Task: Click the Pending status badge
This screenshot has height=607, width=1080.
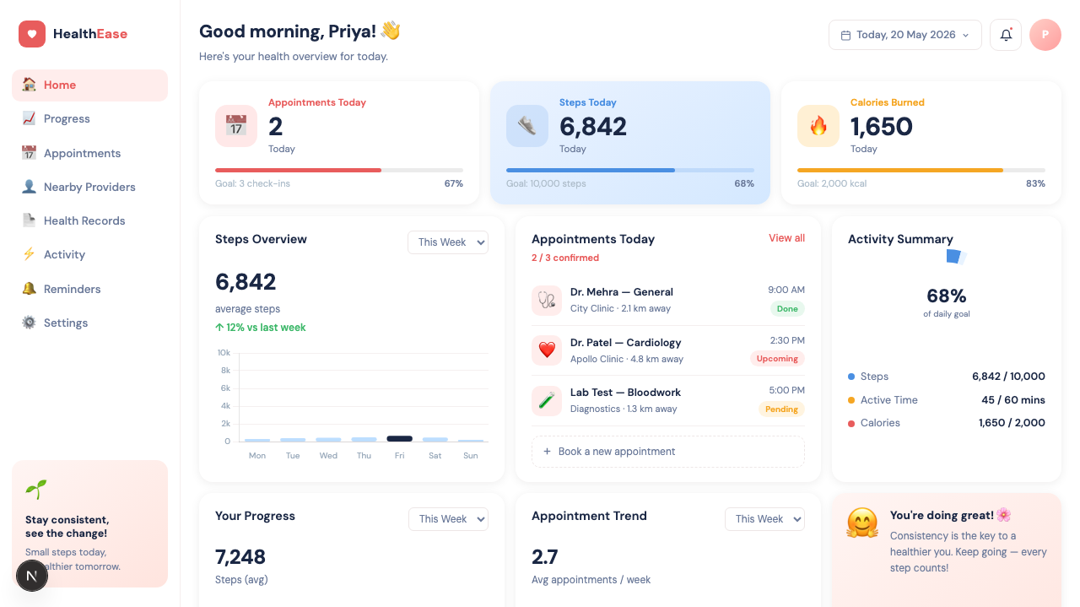Action: coord(782,409)
